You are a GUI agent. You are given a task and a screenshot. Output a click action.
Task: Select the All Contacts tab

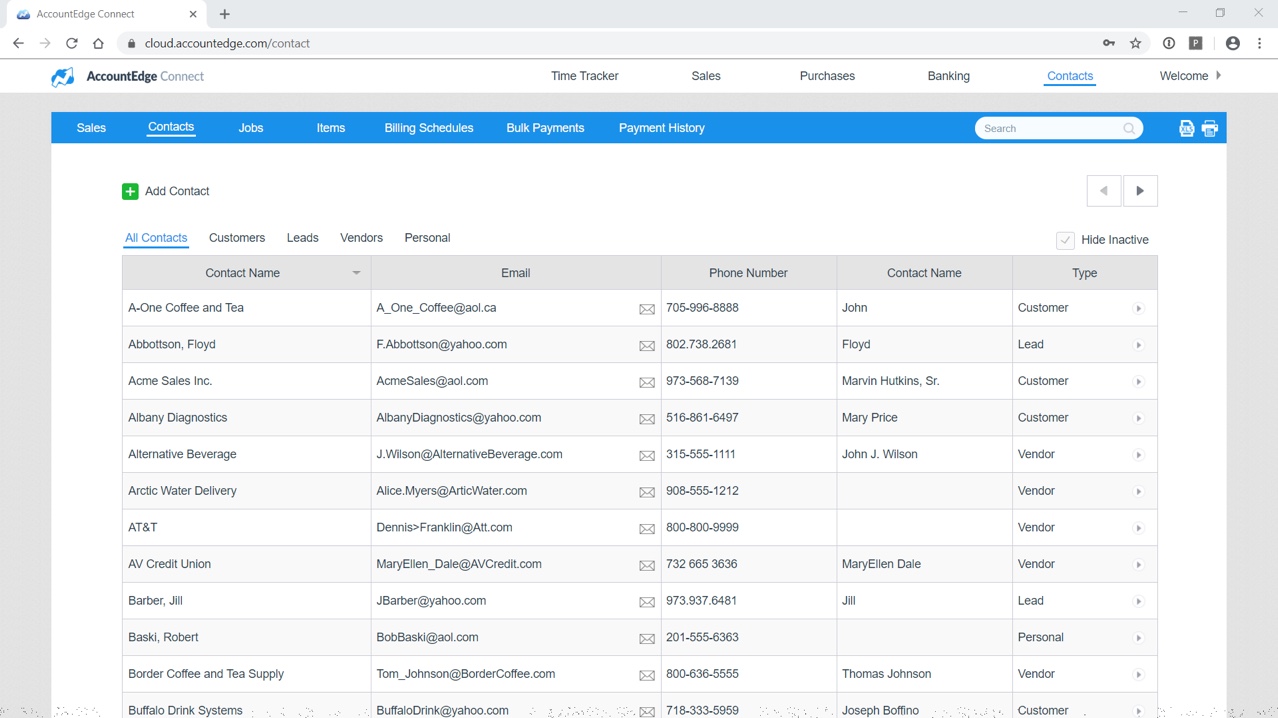[x=156, y=238]
